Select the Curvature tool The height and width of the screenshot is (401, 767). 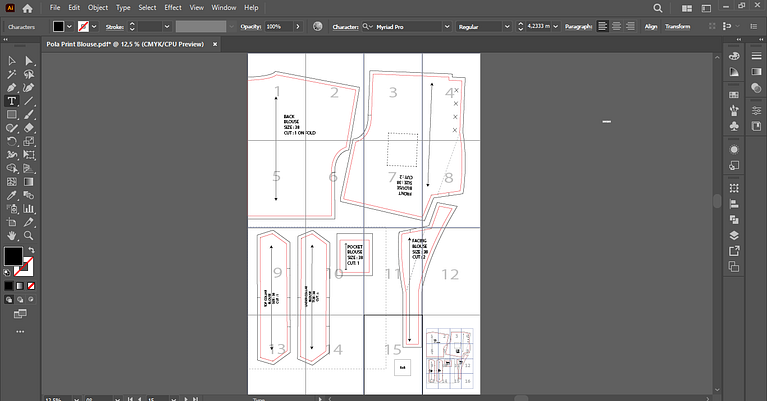(x=28, y=88)
